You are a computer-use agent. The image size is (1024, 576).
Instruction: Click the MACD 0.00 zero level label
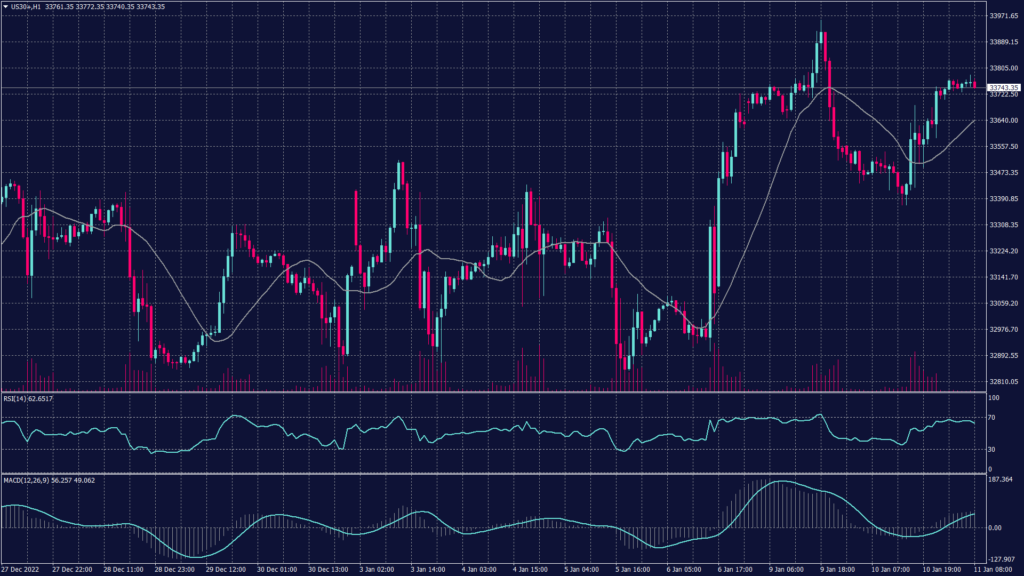click(x=994, y=528)
